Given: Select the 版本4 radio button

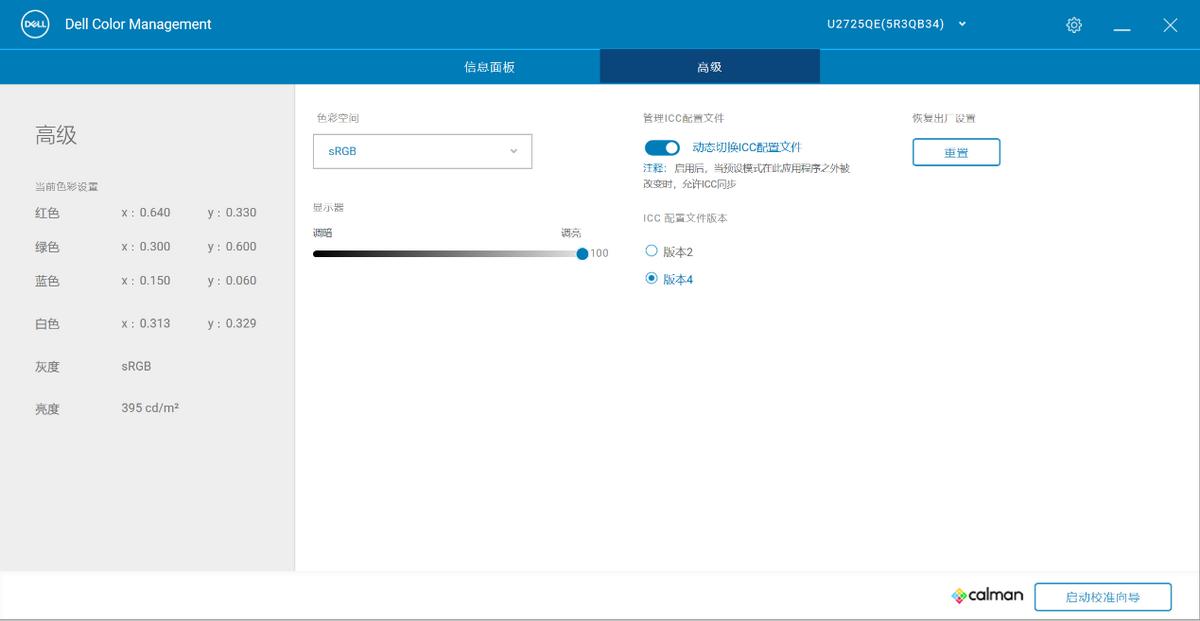Looking at the screenshot, I should click(652, 278).
